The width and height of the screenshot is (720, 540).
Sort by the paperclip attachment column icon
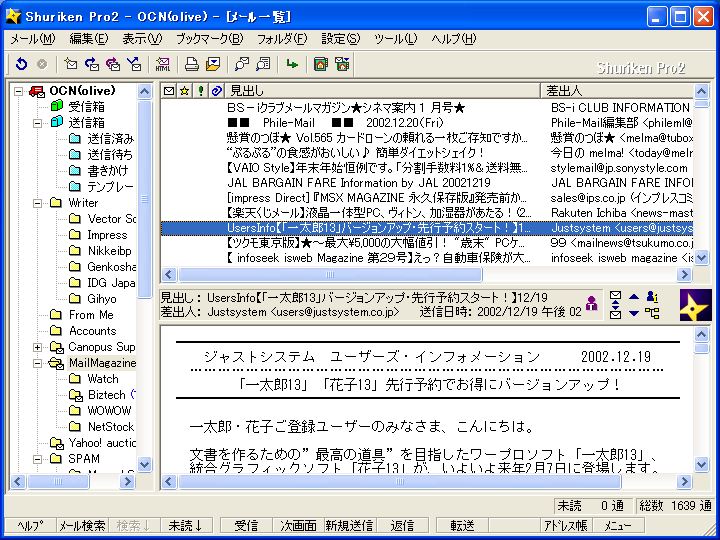pos(216,91)
